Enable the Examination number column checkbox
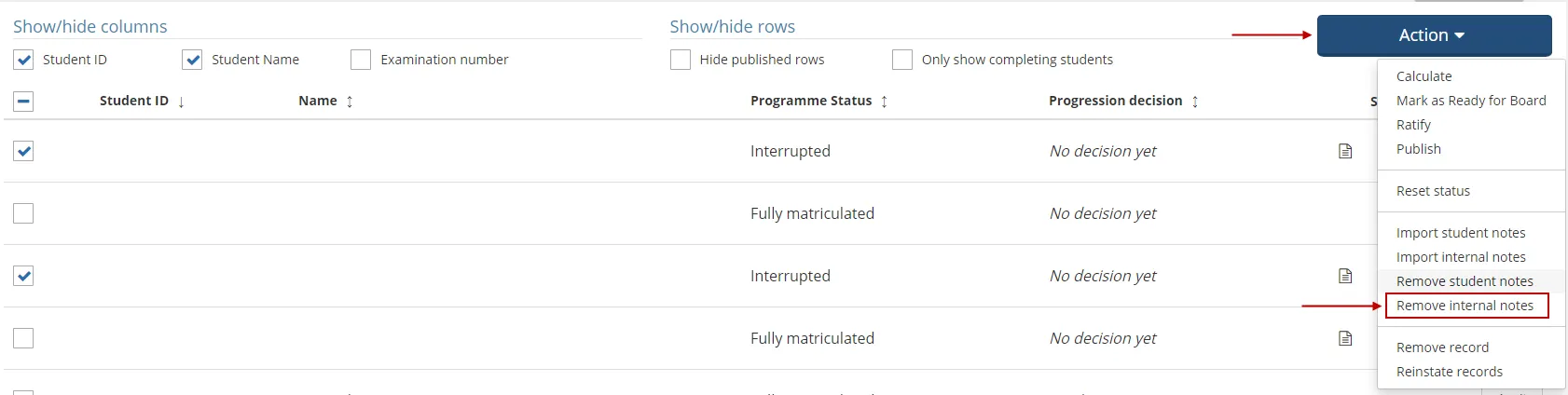 [361, 60]
